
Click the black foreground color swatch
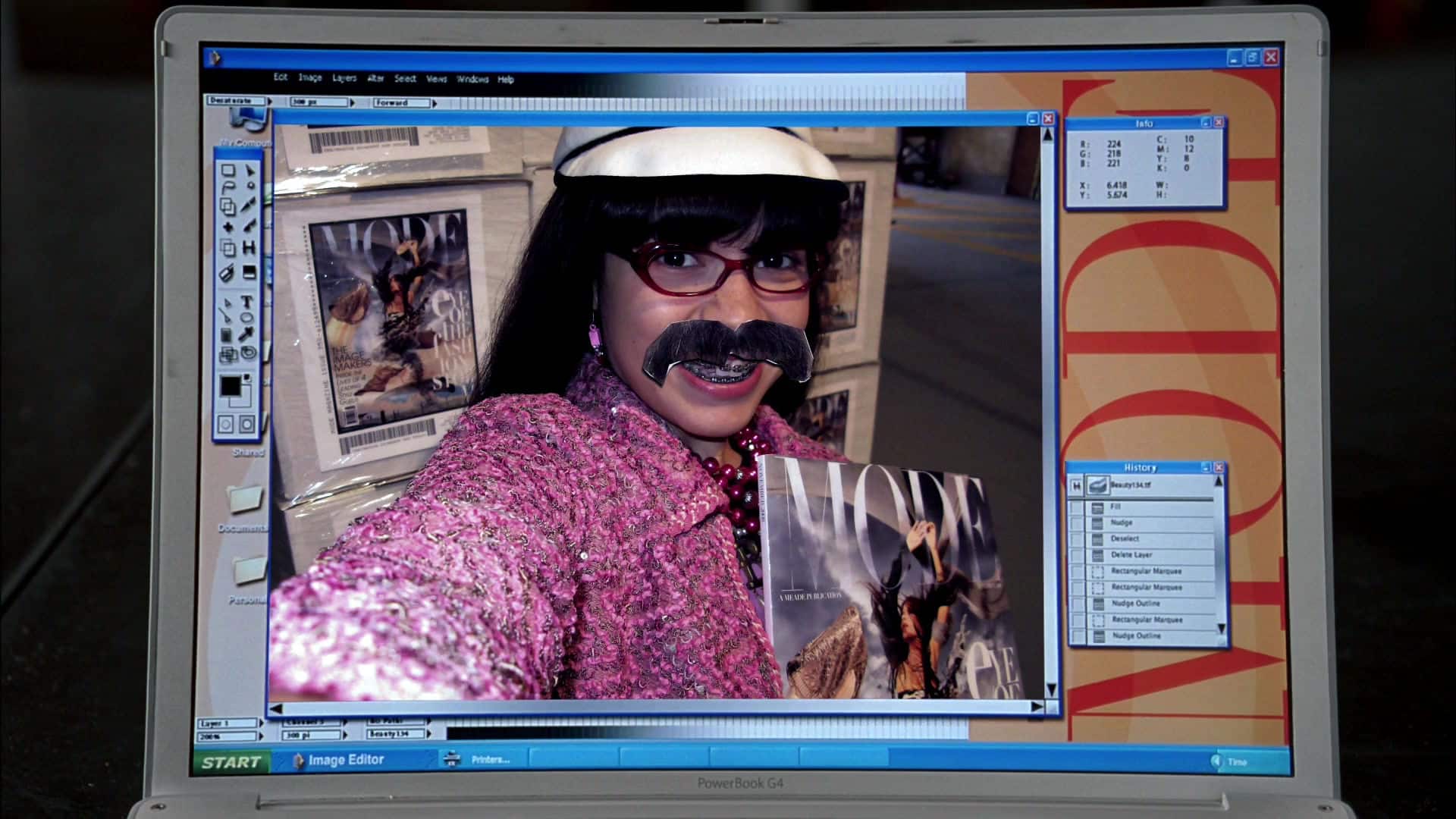(x=231, y=386)
